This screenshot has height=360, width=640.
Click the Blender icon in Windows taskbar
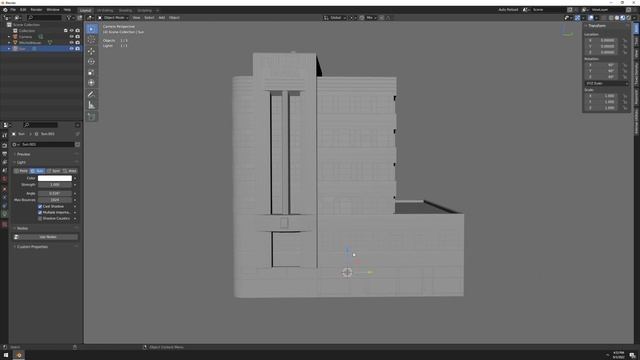pyautogui.click(x=19, y=355)
